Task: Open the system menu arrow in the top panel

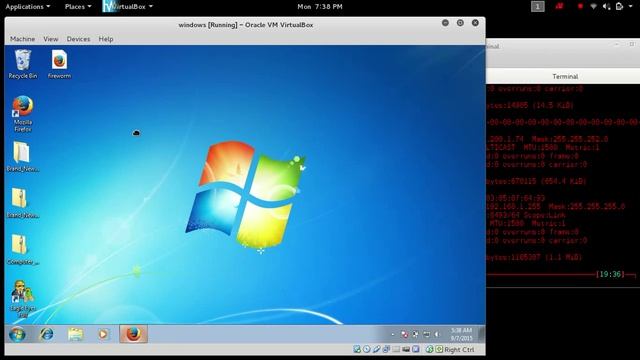Action: (631, 7)
